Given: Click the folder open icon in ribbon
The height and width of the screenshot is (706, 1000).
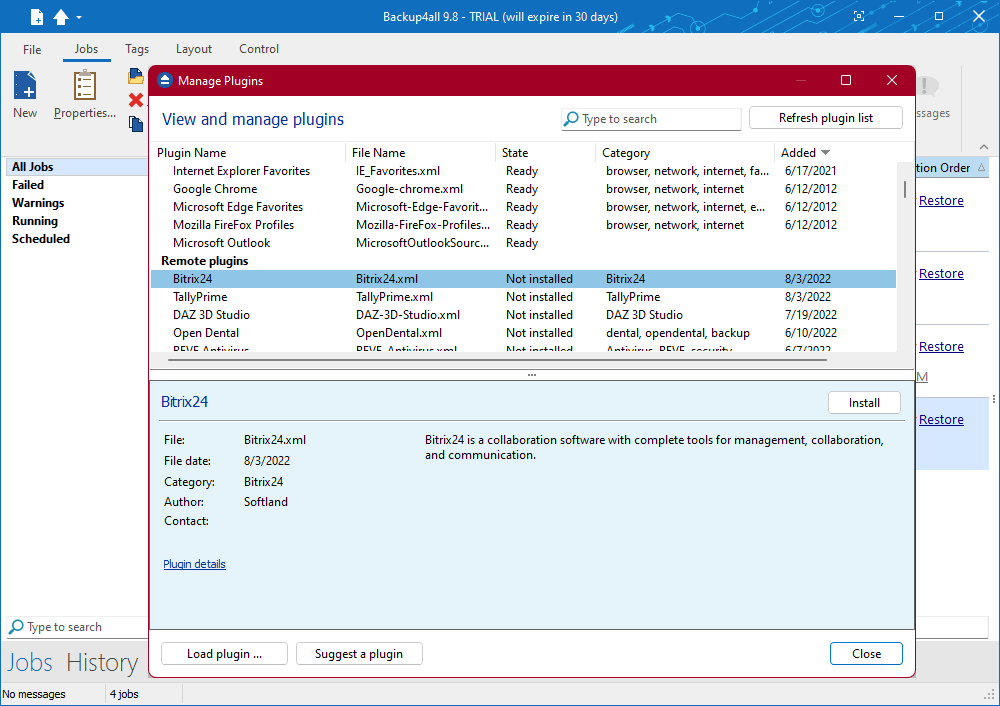Looking at the screenshot, I should click(136, 77).
